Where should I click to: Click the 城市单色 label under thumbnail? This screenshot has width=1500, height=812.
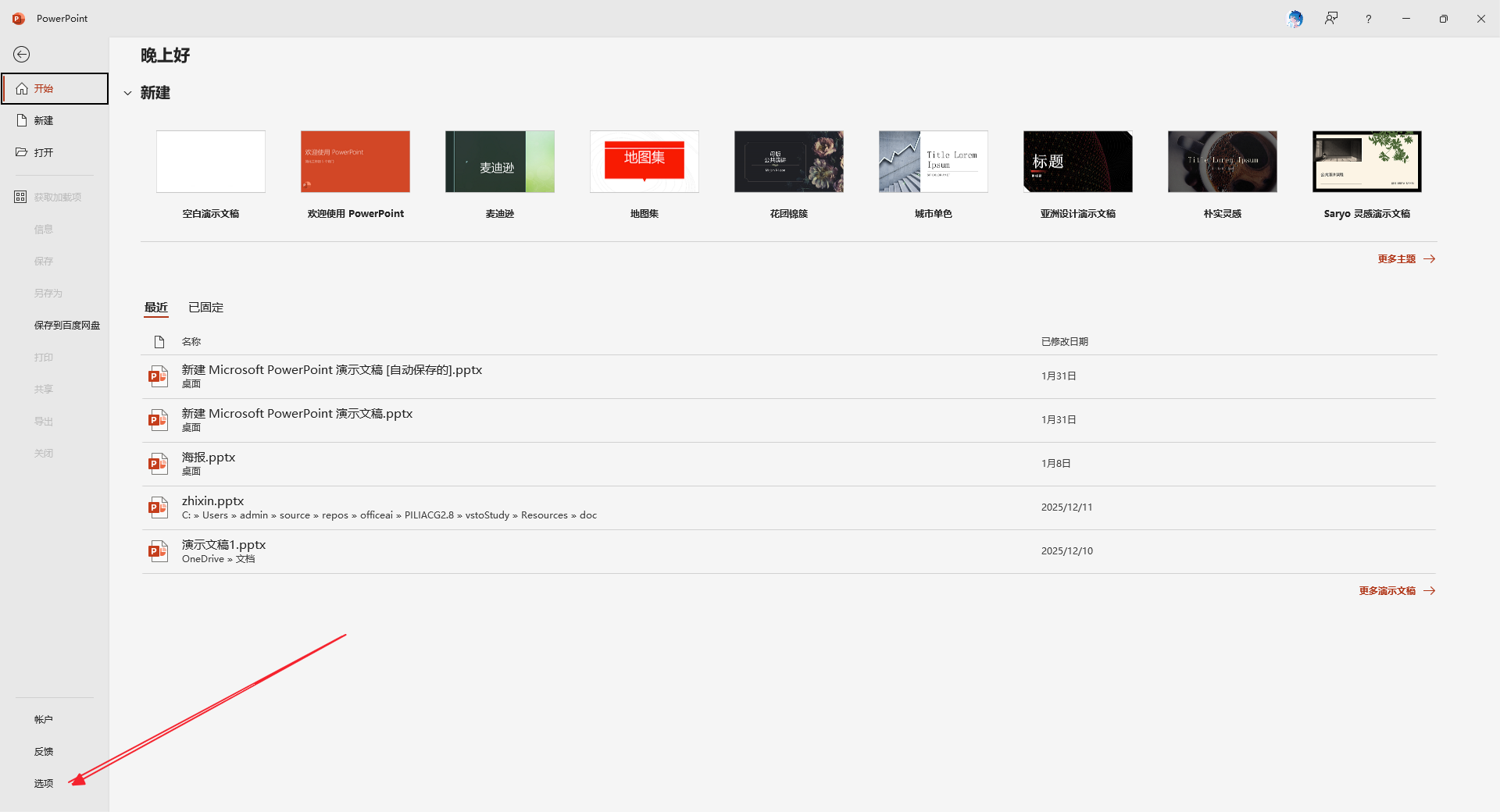(934, 213)
